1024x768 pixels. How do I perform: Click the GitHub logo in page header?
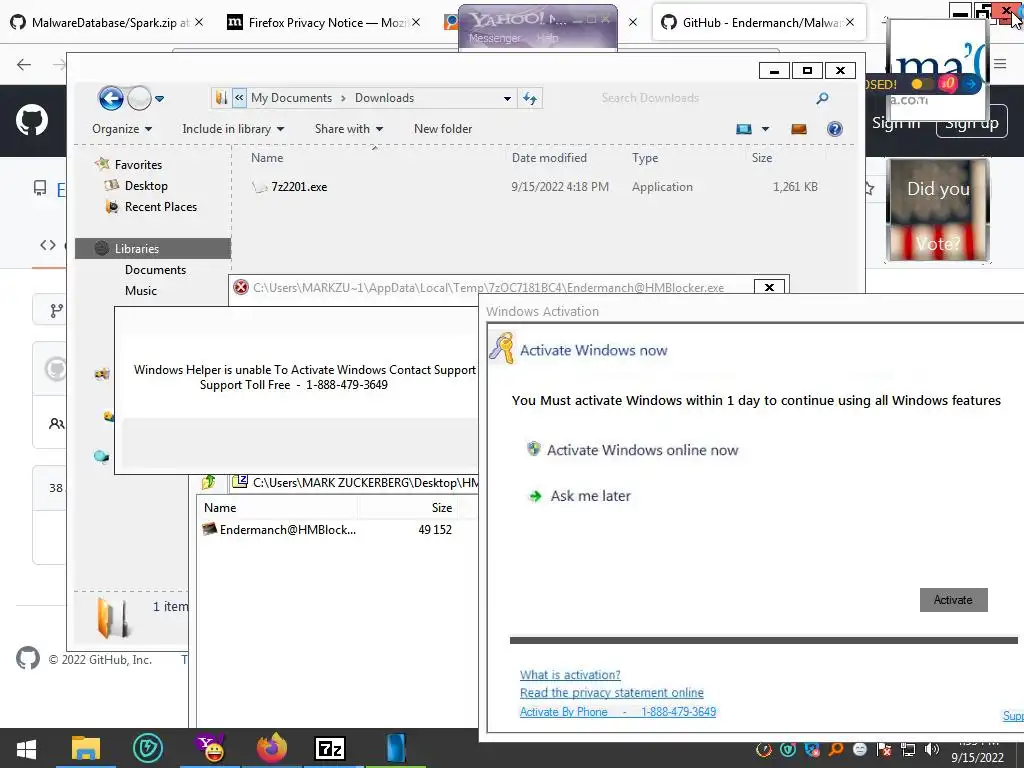32,121
